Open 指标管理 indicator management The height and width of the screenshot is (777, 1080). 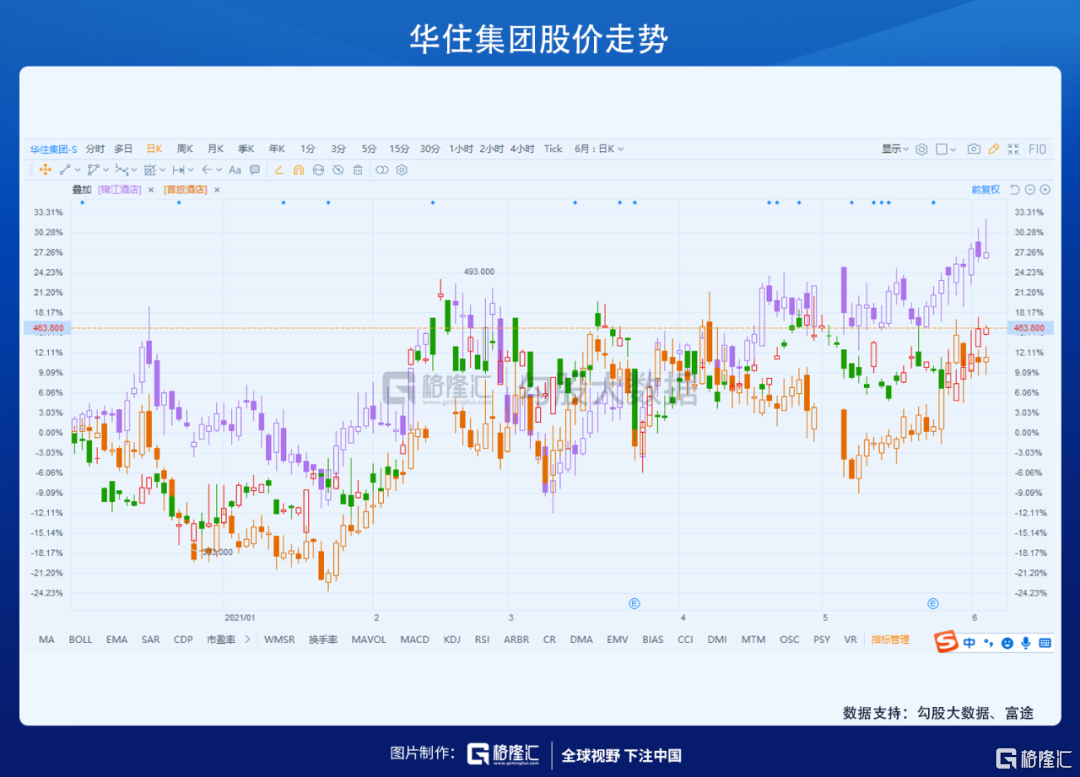[890, 639]
